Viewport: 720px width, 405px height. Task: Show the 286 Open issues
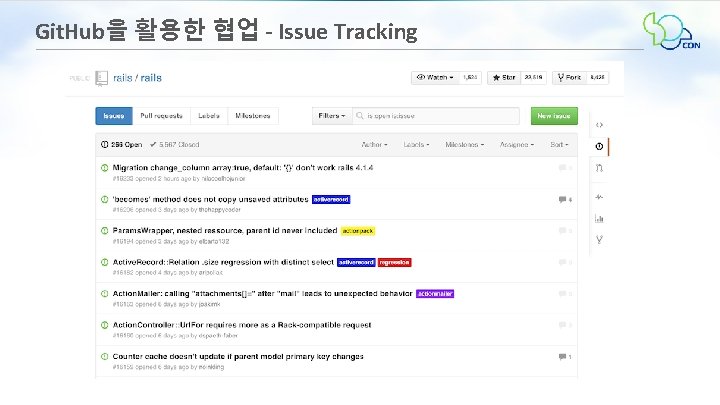(x=122, y=145)
